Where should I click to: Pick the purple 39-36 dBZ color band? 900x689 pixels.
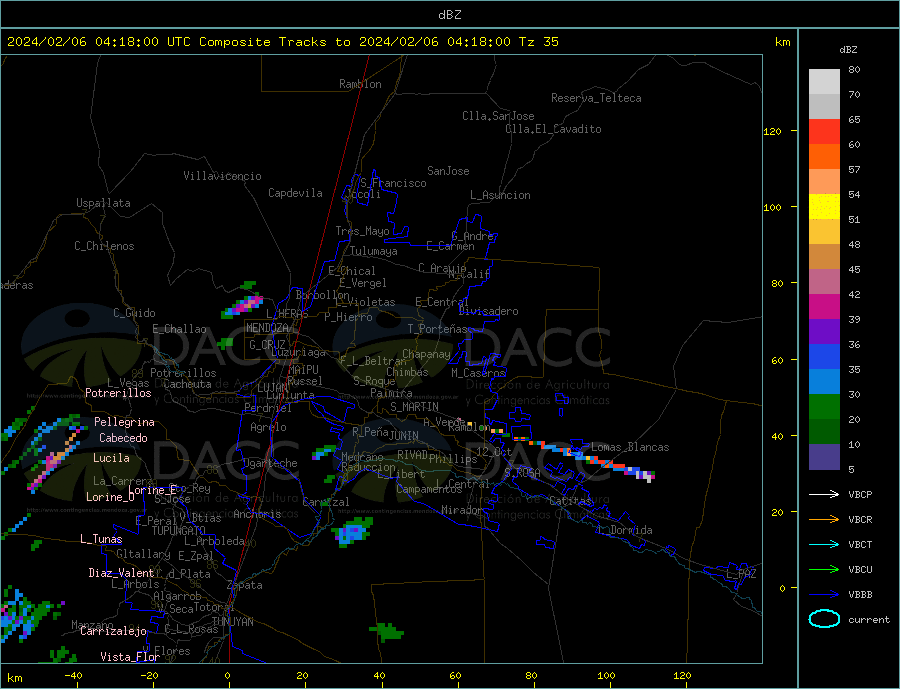coord(824,332)
